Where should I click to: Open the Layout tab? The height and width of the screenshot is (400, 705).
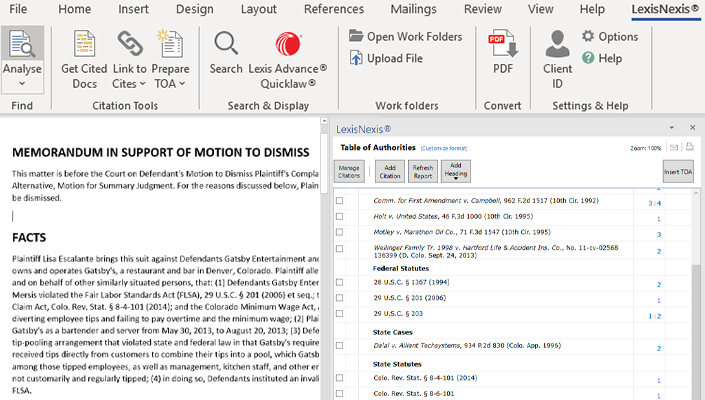(259, 9)
